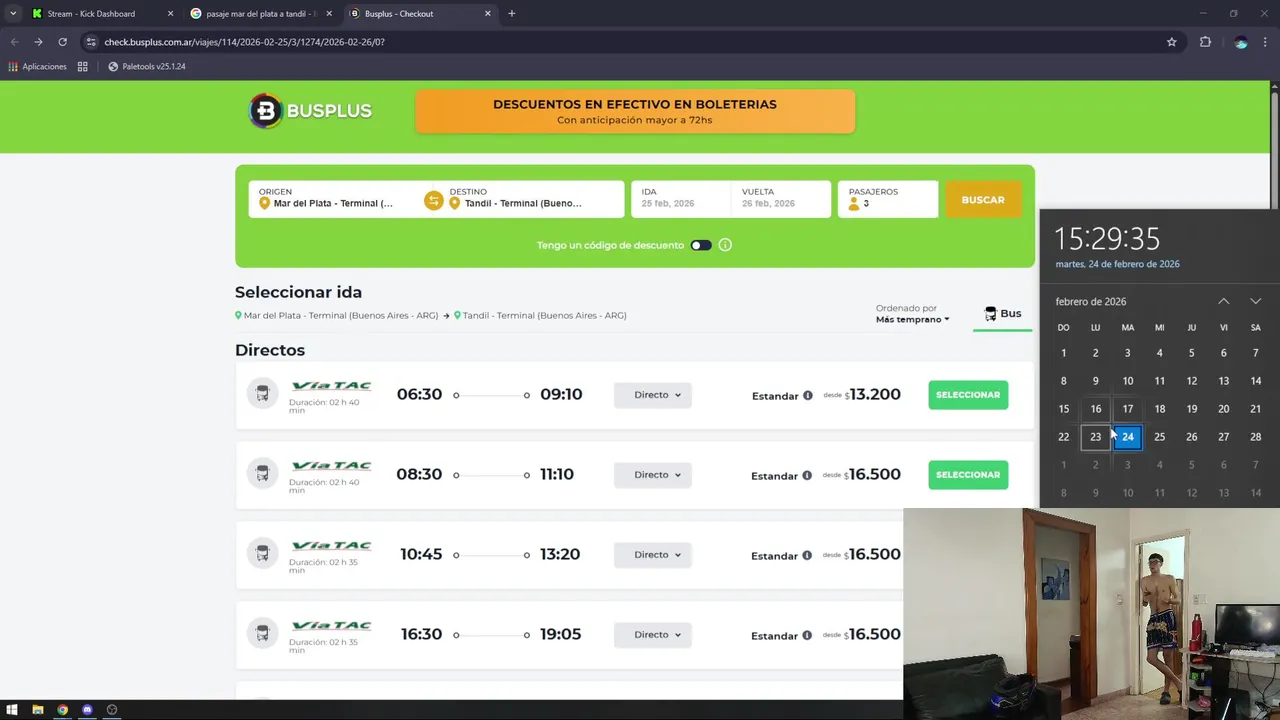Select February 14 in the calendar

pos(1255,381)
